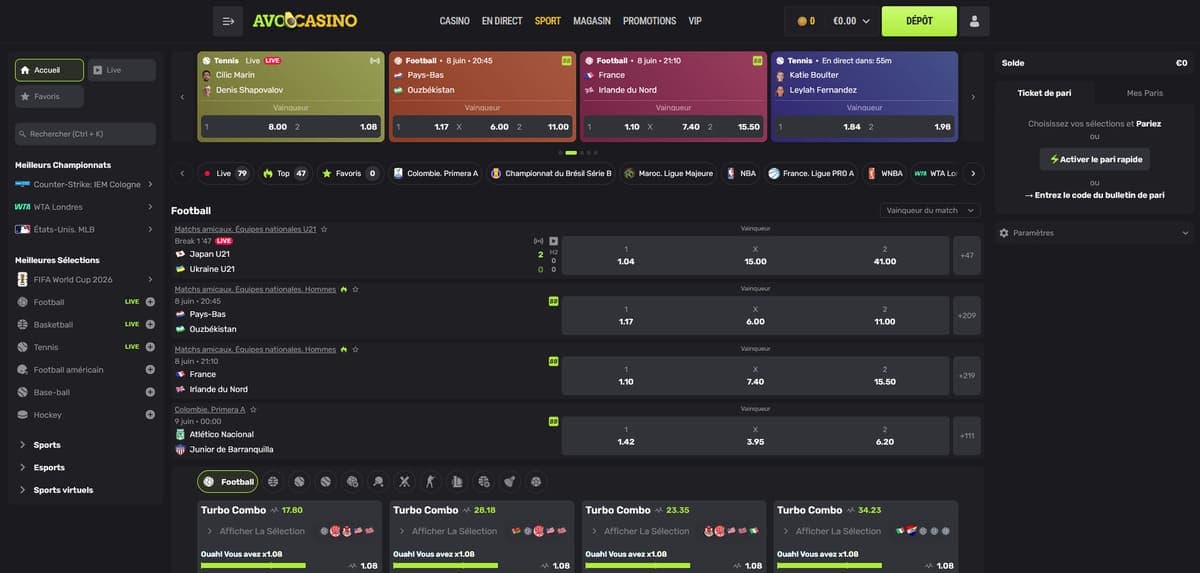
Task: Click the plus icon next to Football américain
Action: (150, 370)
